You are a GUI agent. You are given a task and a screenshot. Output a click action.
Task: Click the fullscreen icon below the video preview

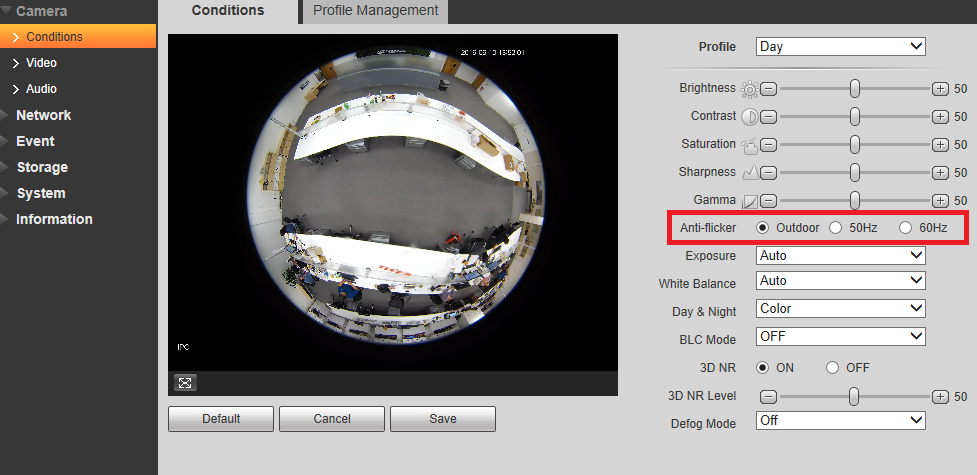pos(185,383)
